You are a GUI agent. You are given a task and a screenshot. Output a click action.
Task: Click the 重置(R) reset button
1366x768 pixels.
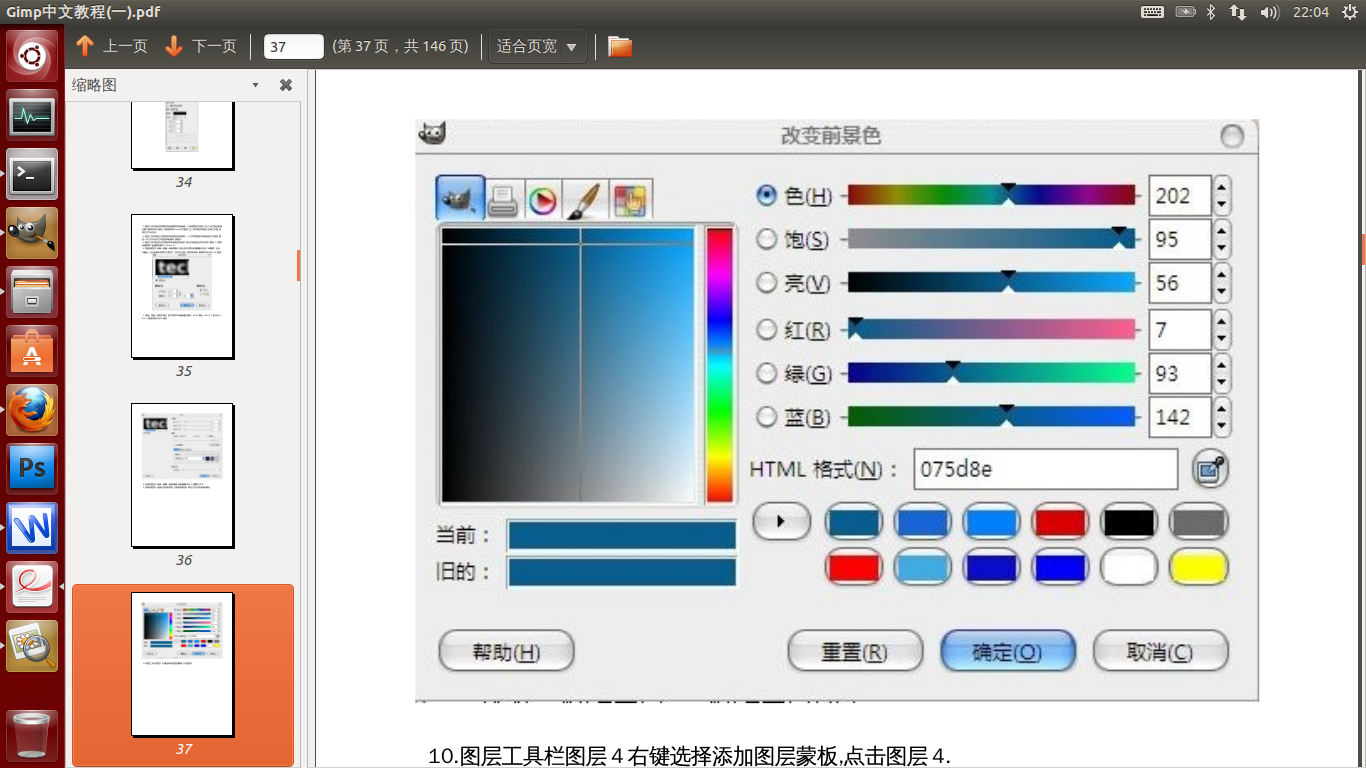855,652
